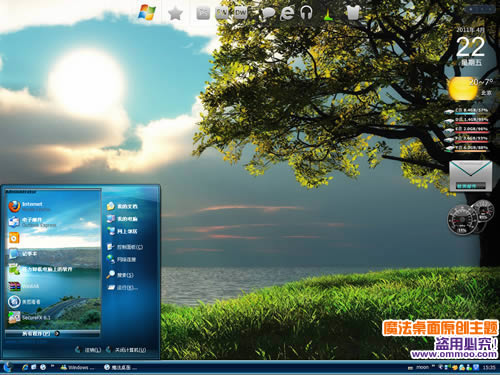
Task: Click the star icon in top dock
Action: pos(175,13)
